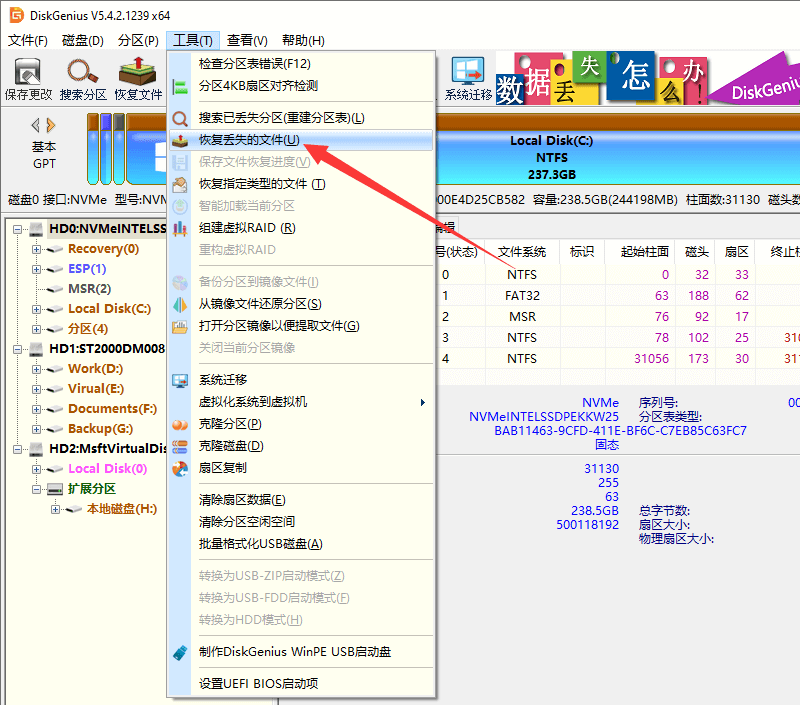The image size is (800, 705).
Task: Click the 扇区 column header
Action: (x=736, y=251)
